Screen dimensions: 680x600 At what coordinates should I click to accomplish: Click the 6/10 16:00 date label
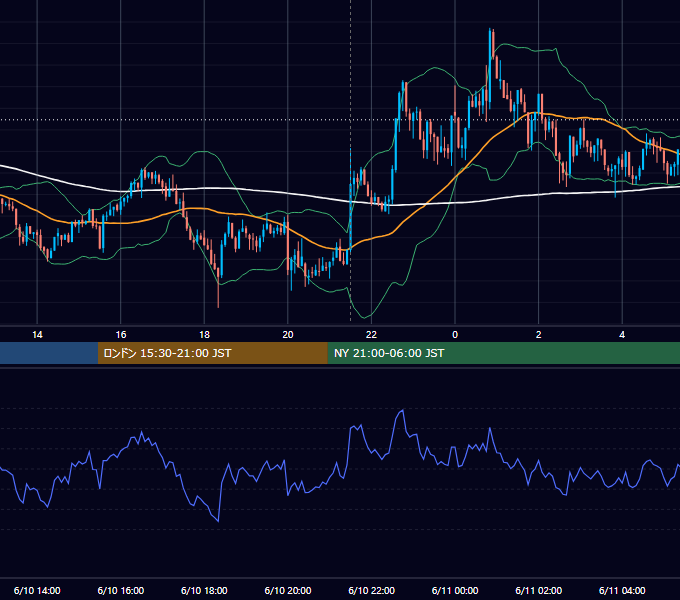(121, 590)
